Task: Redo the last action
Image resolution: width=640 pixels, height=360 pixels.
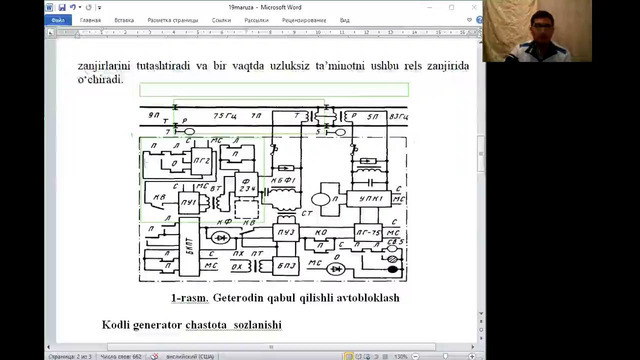Action: click(x=89, y=7)
